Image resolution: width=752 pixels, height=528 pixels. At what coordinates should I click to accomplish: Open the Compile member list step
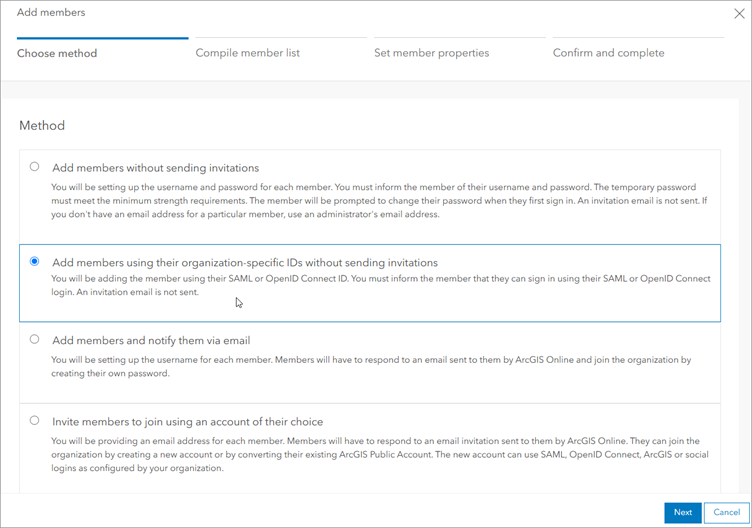[247, 53]
